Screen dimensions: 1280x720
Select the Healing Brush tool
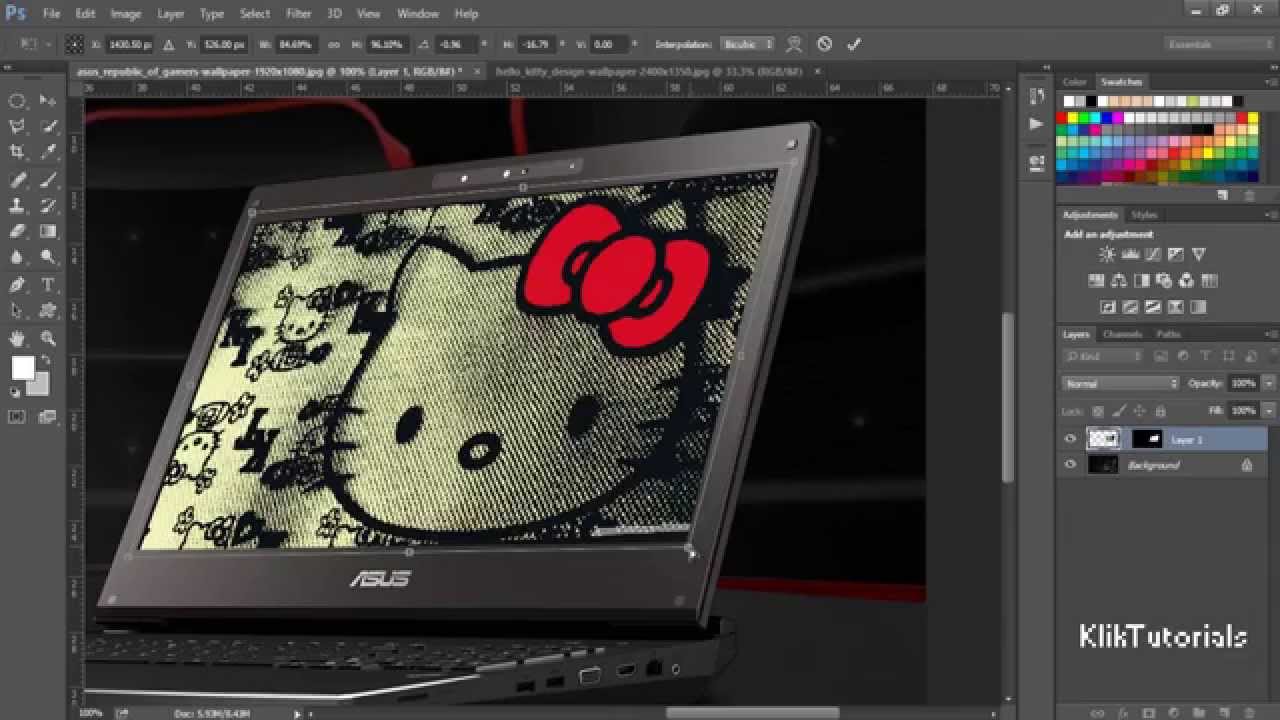click(17, 180)
